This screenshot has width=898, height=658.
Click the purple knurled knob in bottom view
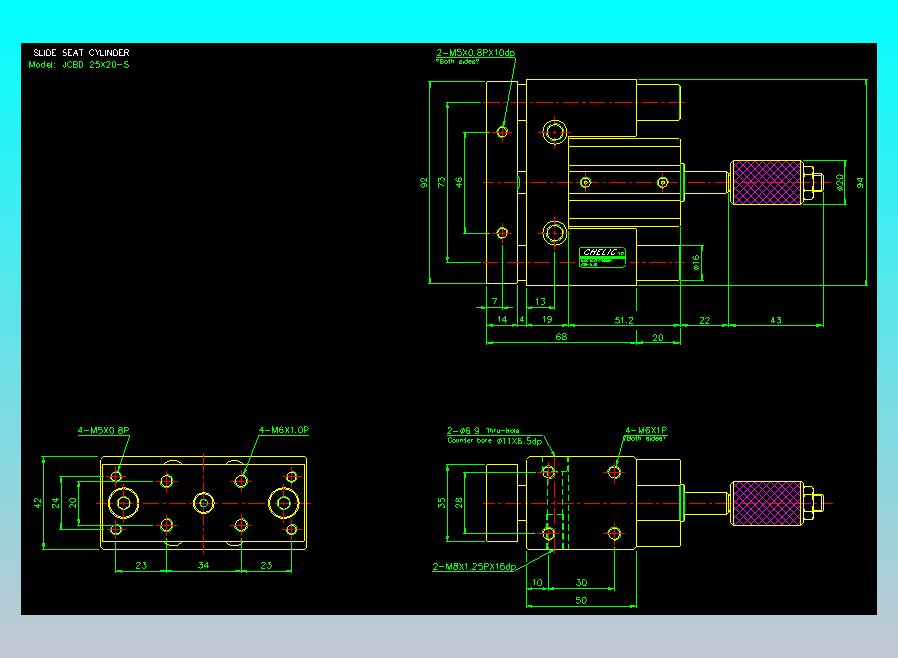tap(766, 503)
